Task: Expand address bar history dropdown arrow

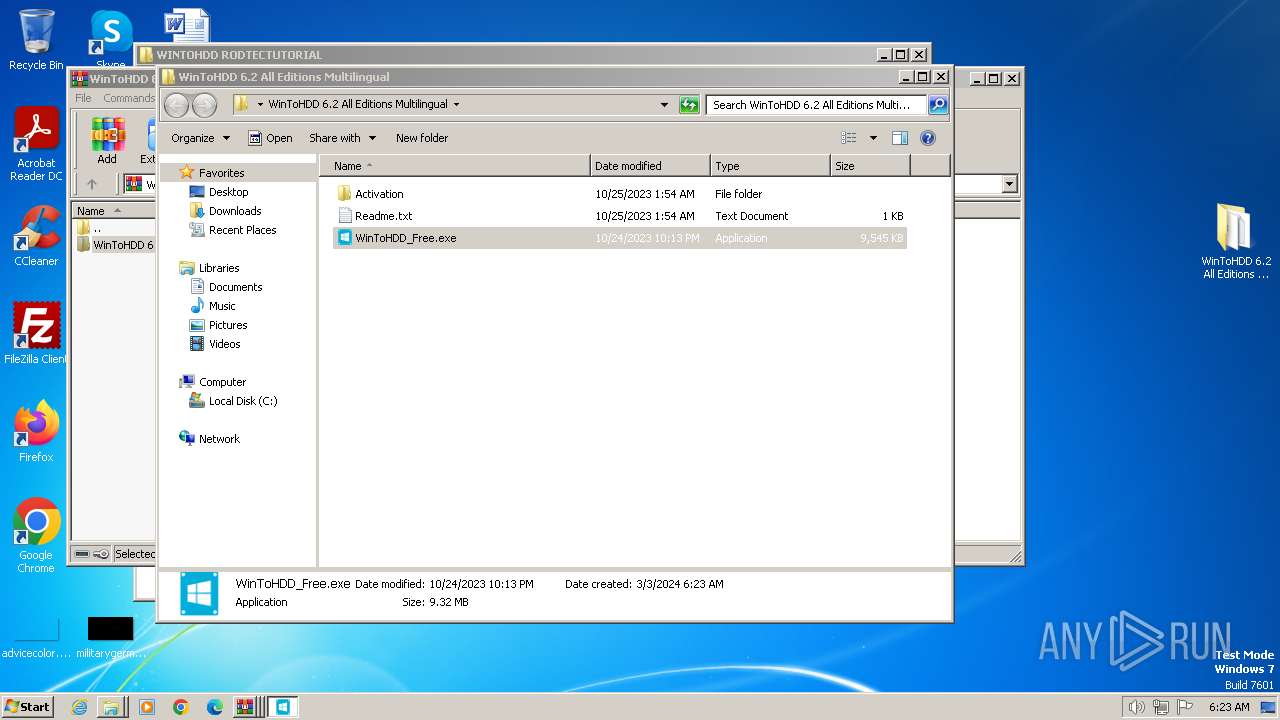Action: pyautogui.click(x=664, y=104)
